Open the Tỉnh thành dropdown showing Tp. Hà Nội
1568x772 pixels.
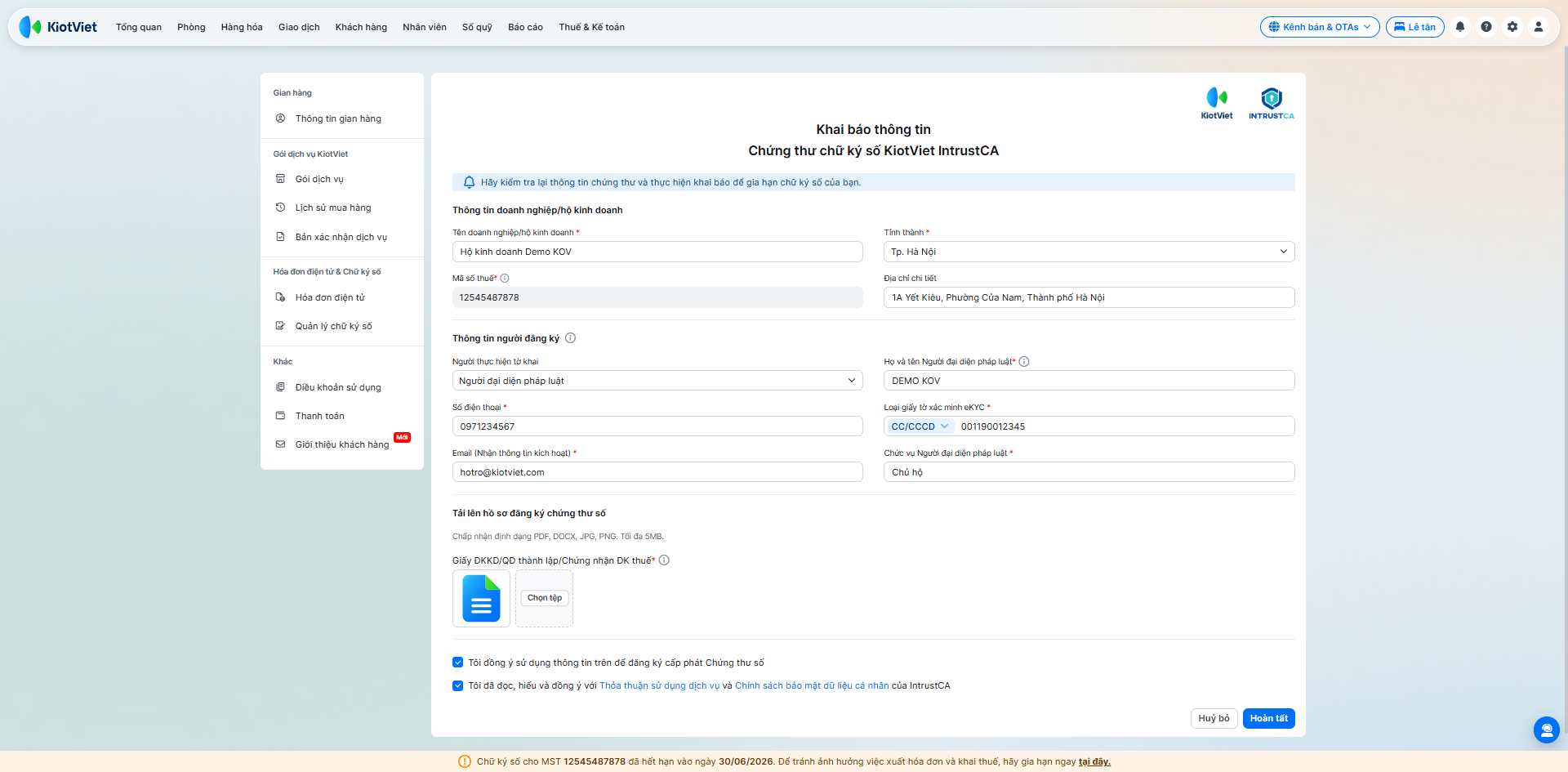click(1089, 252)
